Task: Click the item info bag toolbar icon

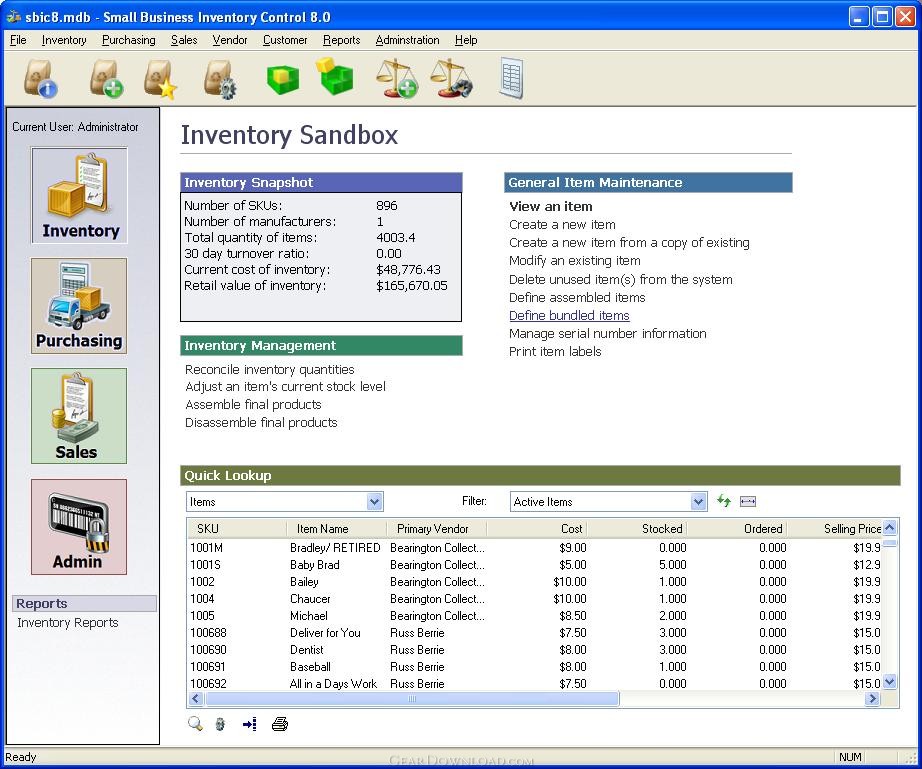Action: (40, 79)
